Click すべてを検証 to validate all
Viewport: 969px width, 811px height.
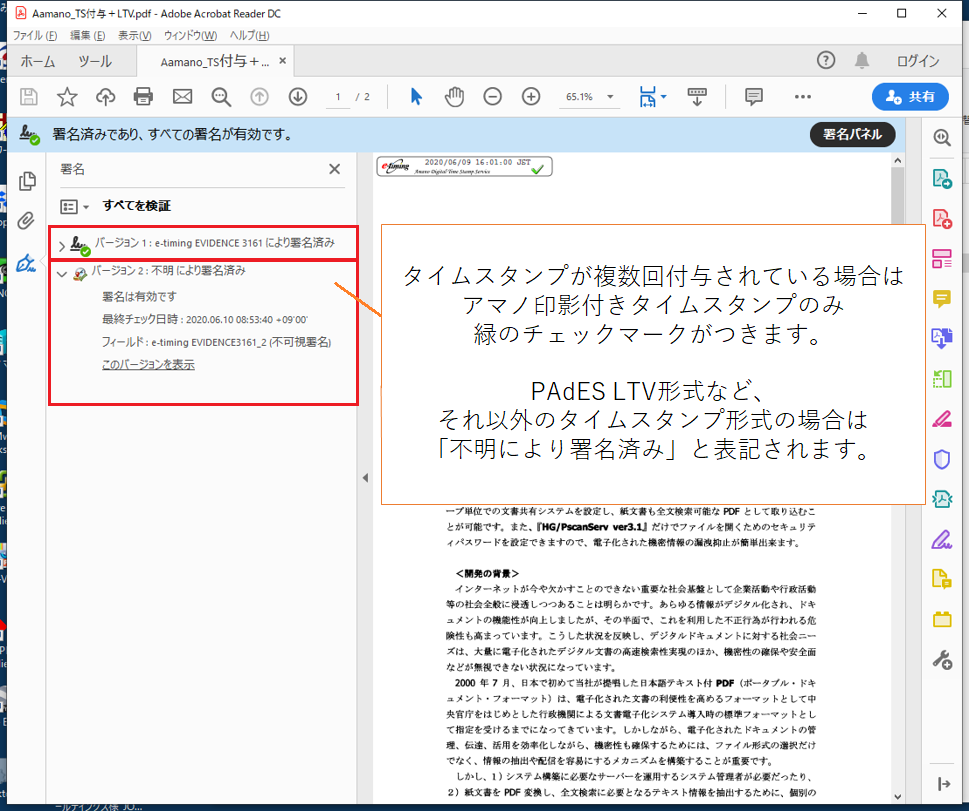[137, 206]
